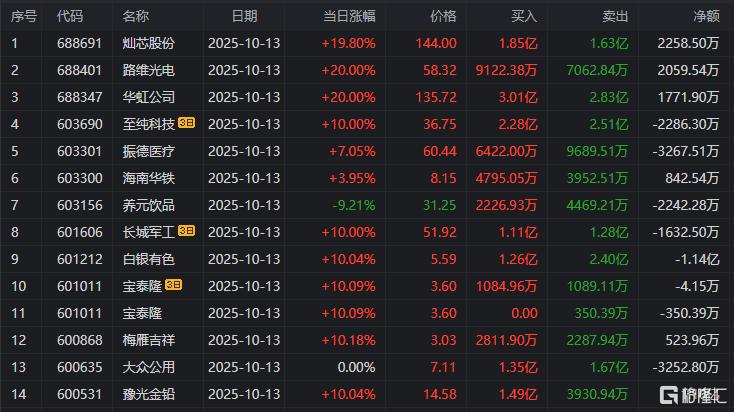Viewport: 734px width, 412px height.
Task: Sort by the 买入 column header
Action: click(x=524, y=16)
